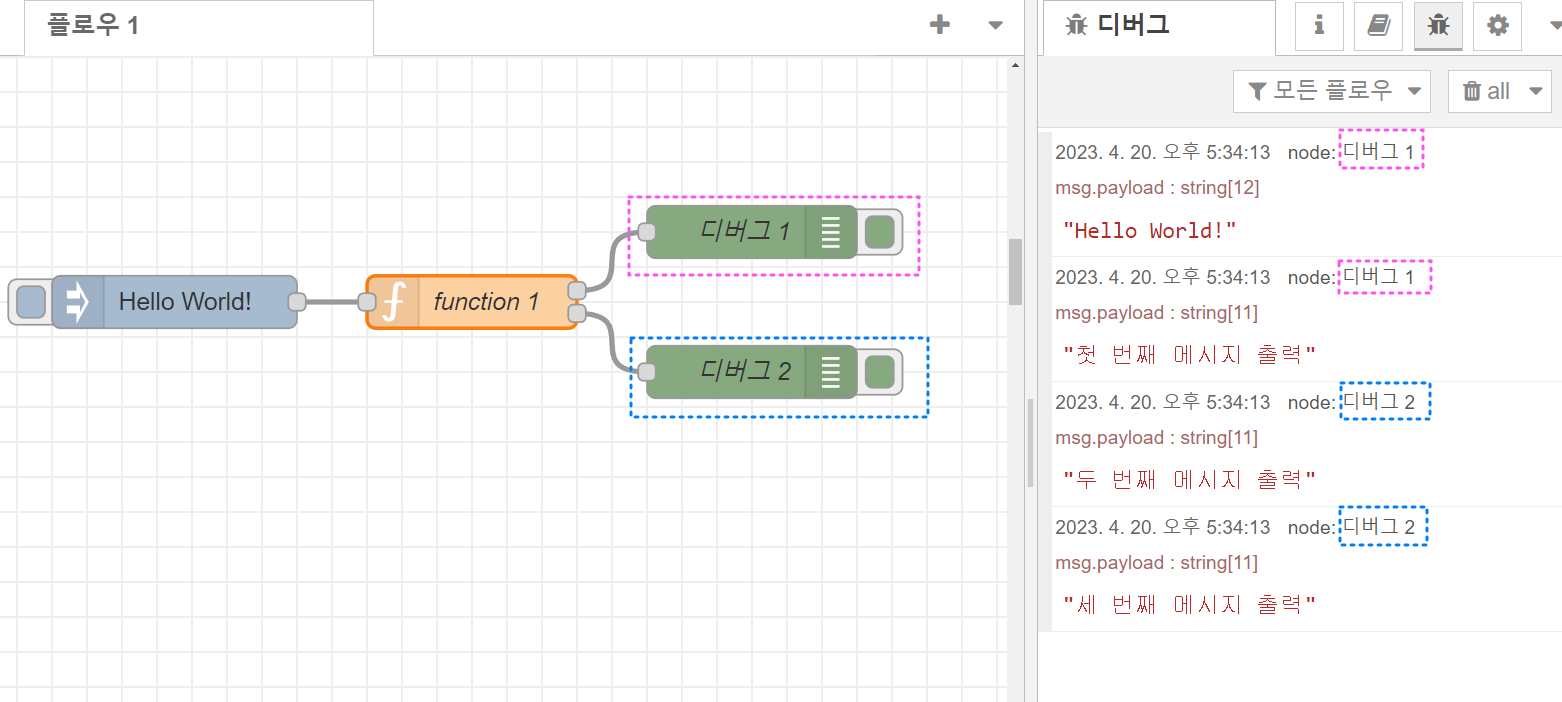
Task: Click msg.payload label above 두 번째 message
Action: [x=1157, y=438]
